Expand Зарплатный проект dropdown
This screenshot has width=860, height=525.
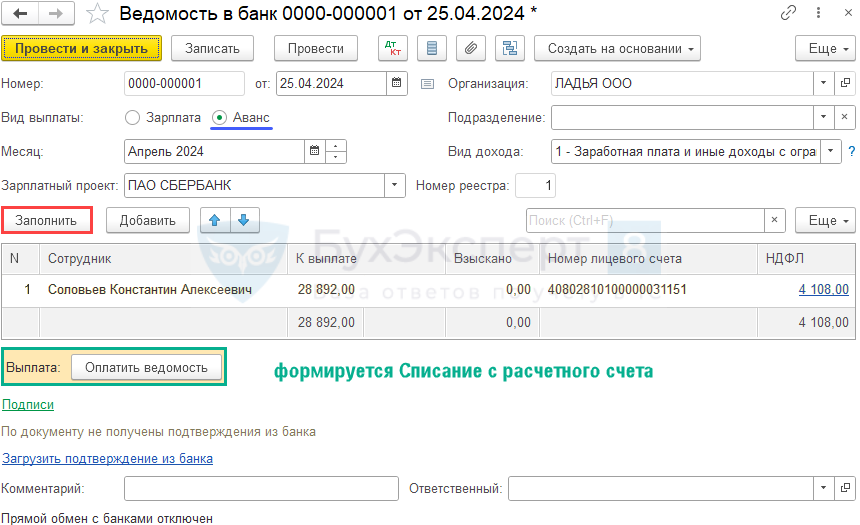tap(394, 185)
